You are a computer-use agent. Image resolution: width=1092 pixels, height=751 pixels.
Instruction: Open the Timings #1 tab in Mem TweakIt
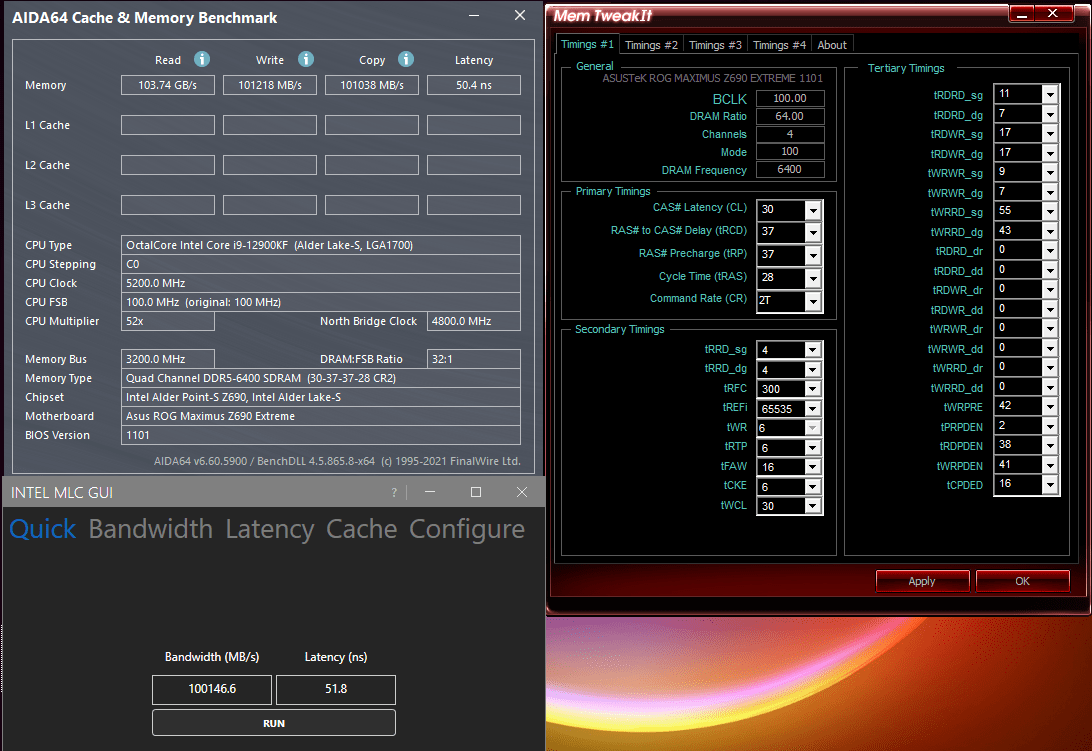pos(587,44)
